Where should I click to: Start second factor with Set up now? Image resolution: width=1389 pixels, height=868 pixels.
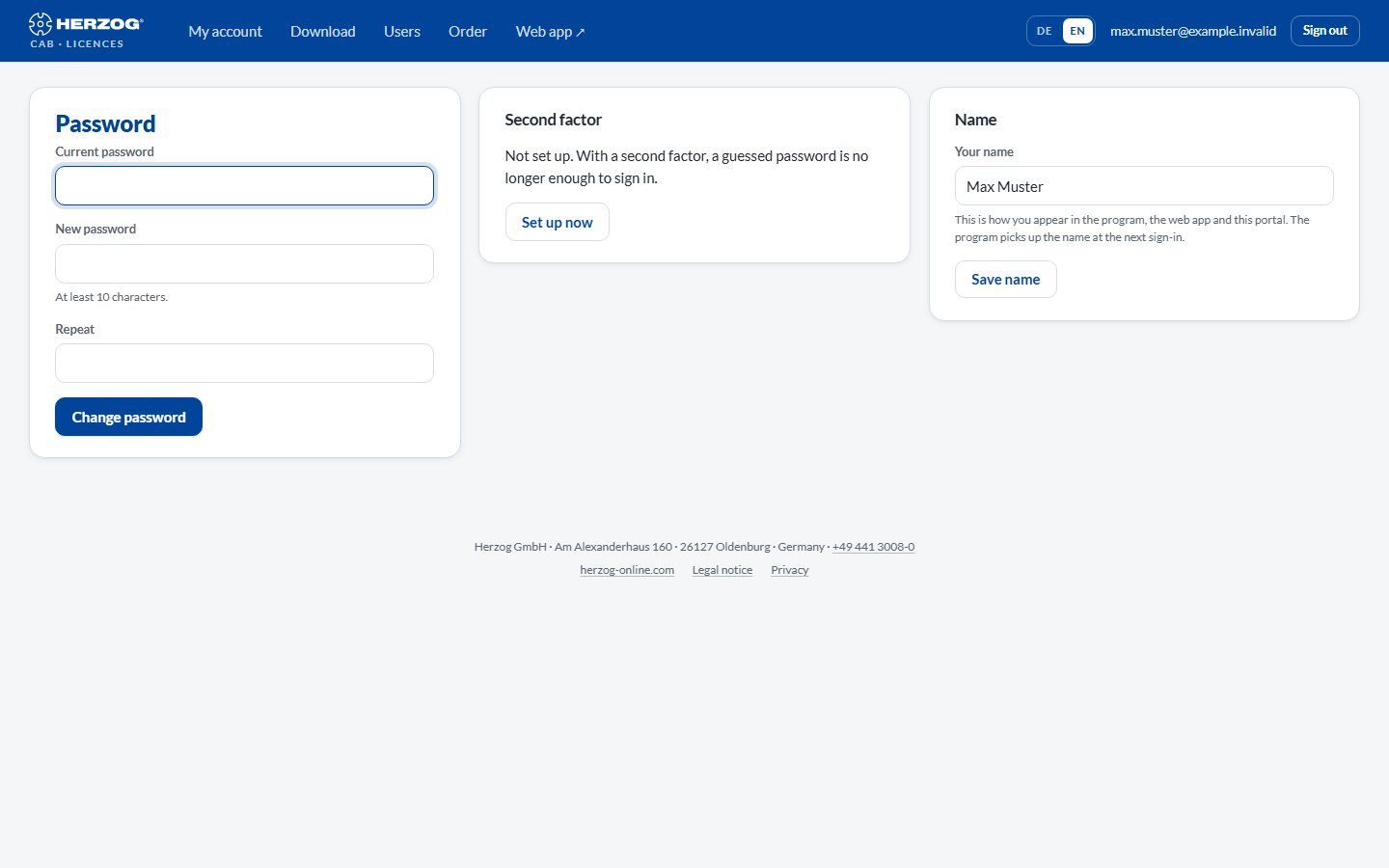point(558,222)
